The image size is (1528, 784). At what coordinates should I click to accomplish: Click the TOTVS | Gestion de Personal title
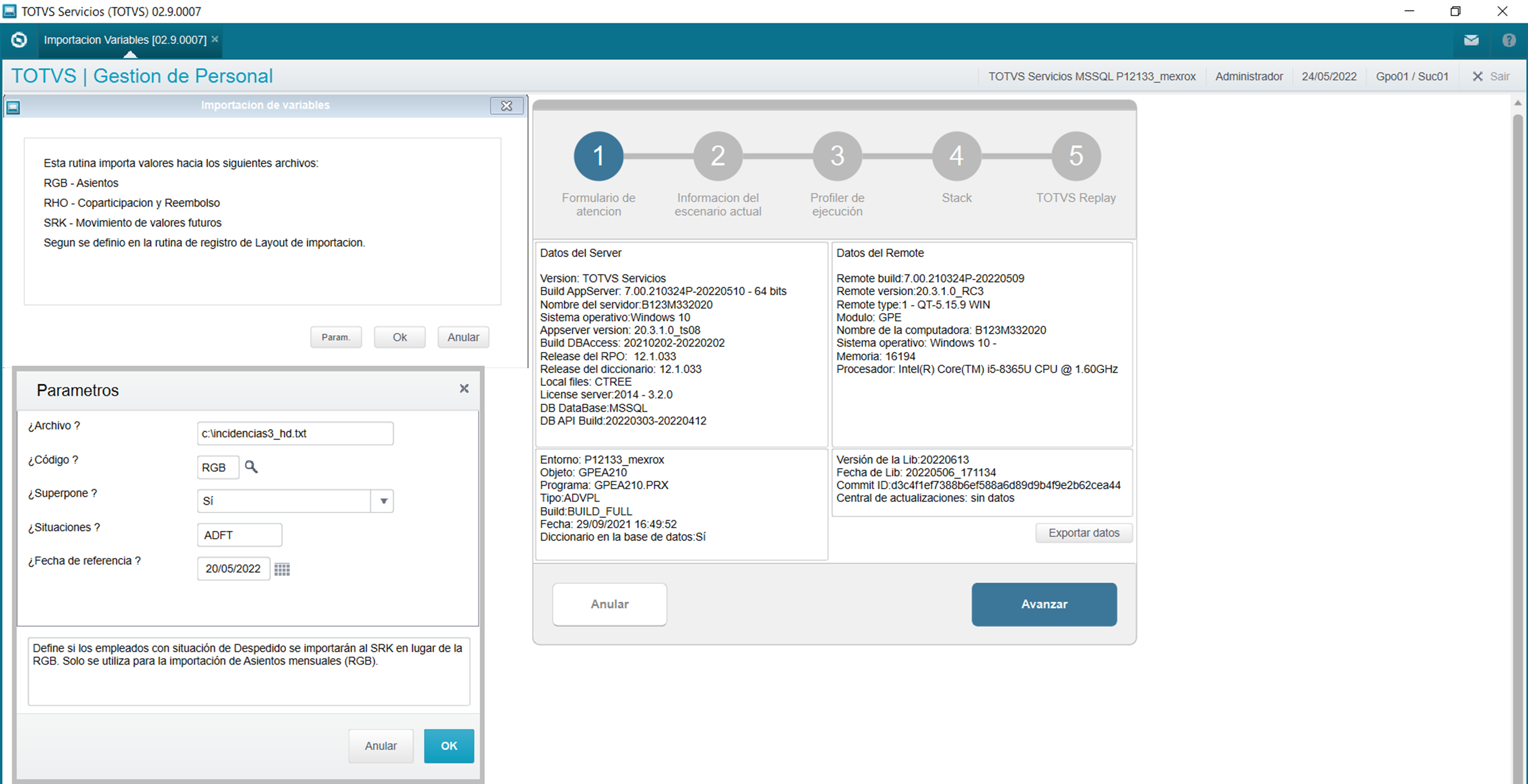click(143, 76)
